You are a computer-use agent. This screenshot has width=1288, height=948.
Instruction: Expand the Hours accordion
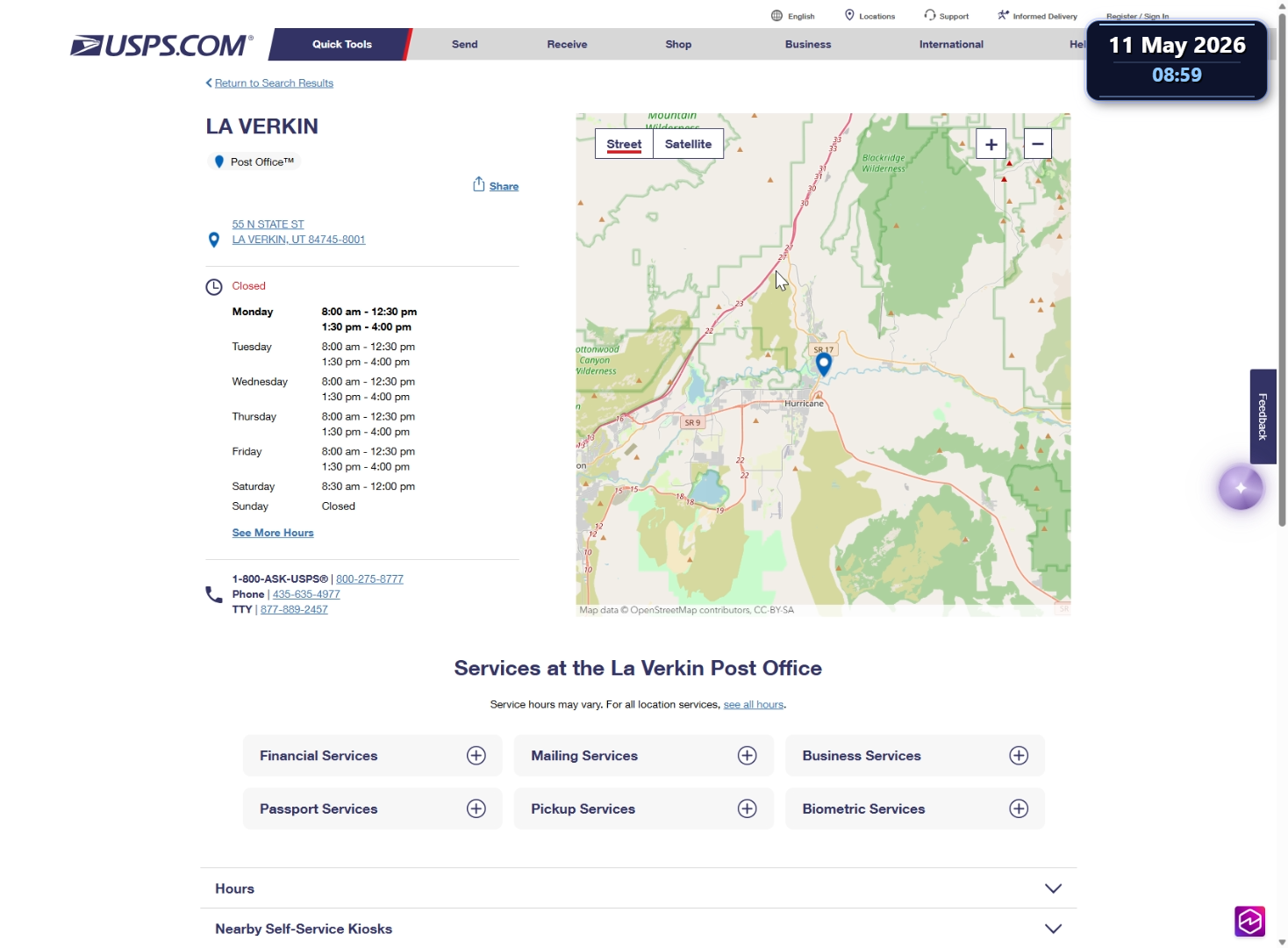pos(639,888)
